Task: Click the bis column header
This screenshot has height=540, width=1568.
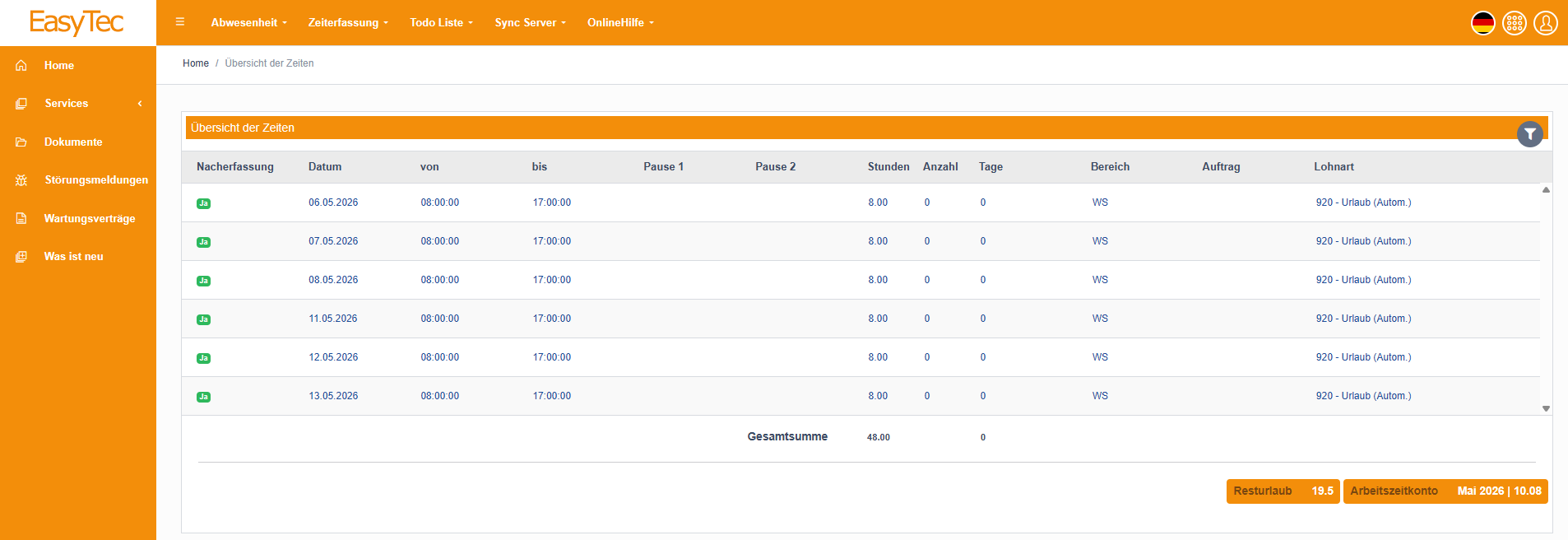Action: [540, 166]
